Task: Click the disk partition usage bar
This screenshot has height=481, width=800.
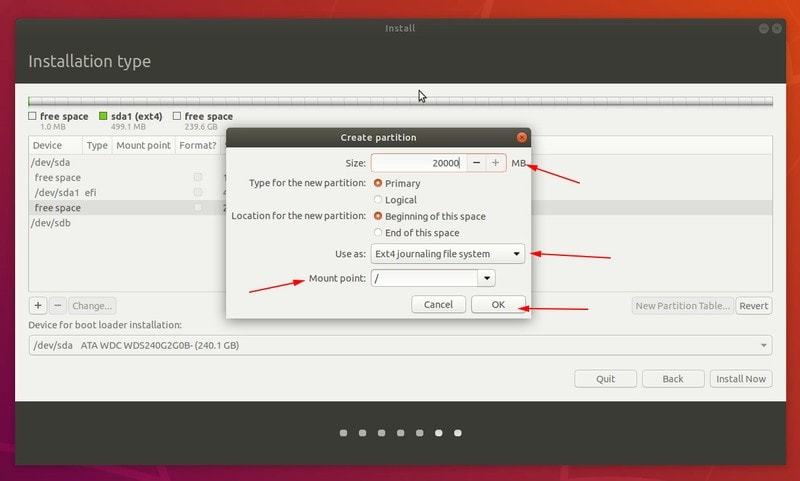Action: pos(400,101)
